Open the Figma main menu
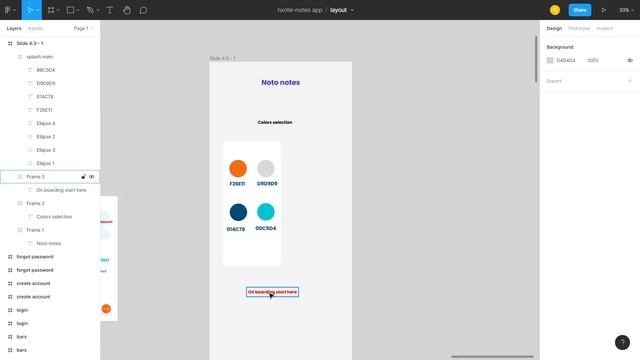This screenshot has height=360, width=640. (7, 10)
